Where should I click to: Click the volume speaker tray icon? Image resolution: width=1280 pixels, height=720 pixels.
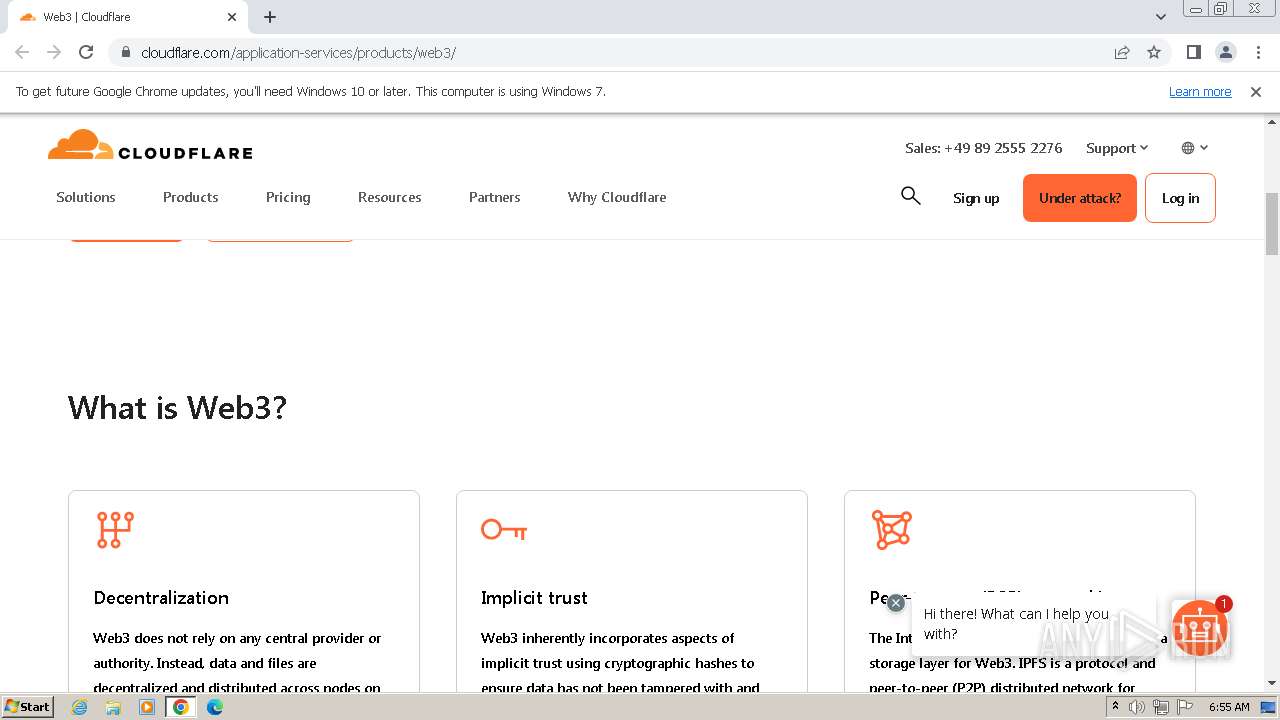tap(1137, 707)
